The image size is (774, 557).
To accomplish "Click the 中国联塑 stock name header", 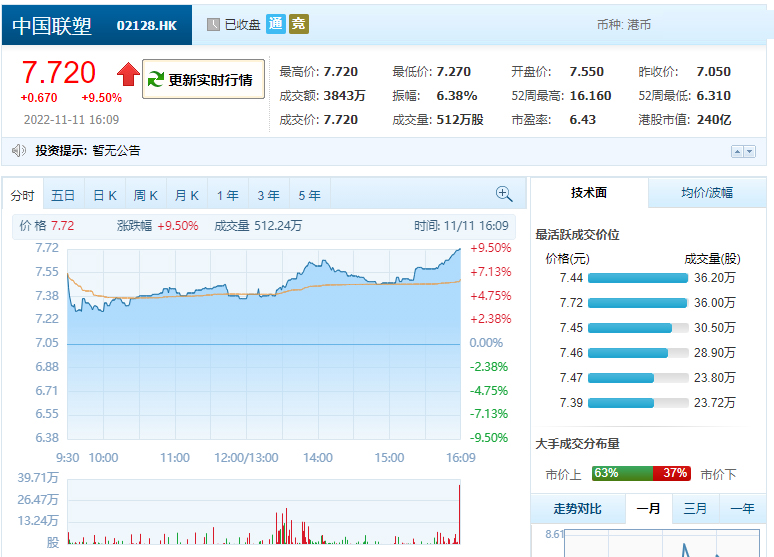I will (52, 26).
